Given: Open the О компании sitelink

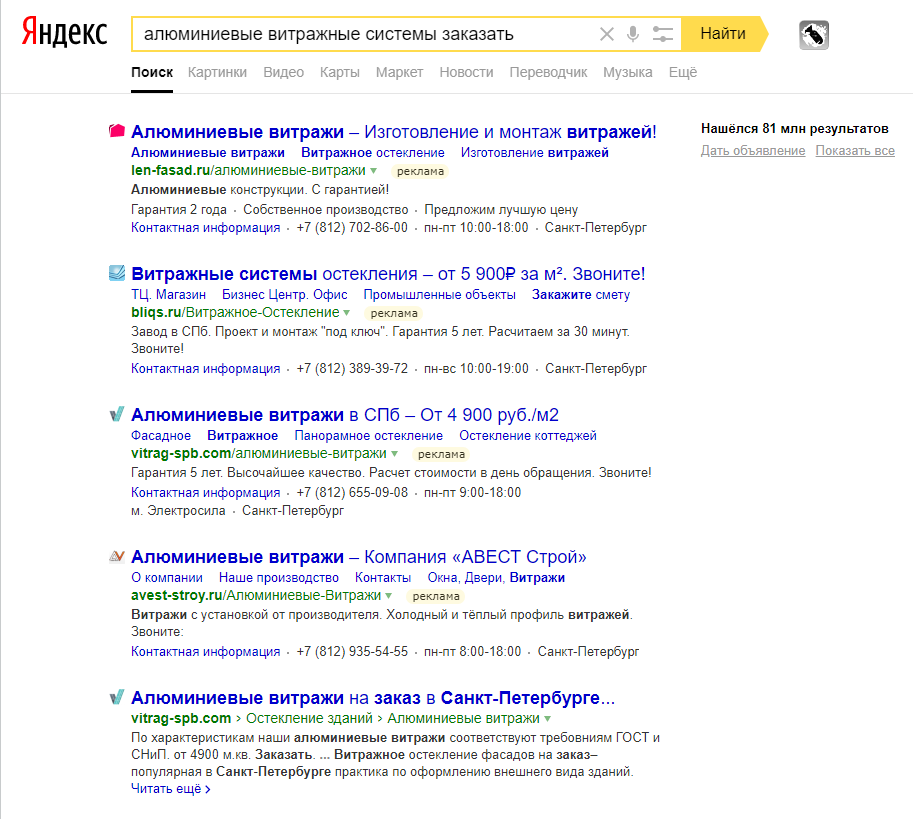Looking at the screenshot, I should click(x=167, y=577).
